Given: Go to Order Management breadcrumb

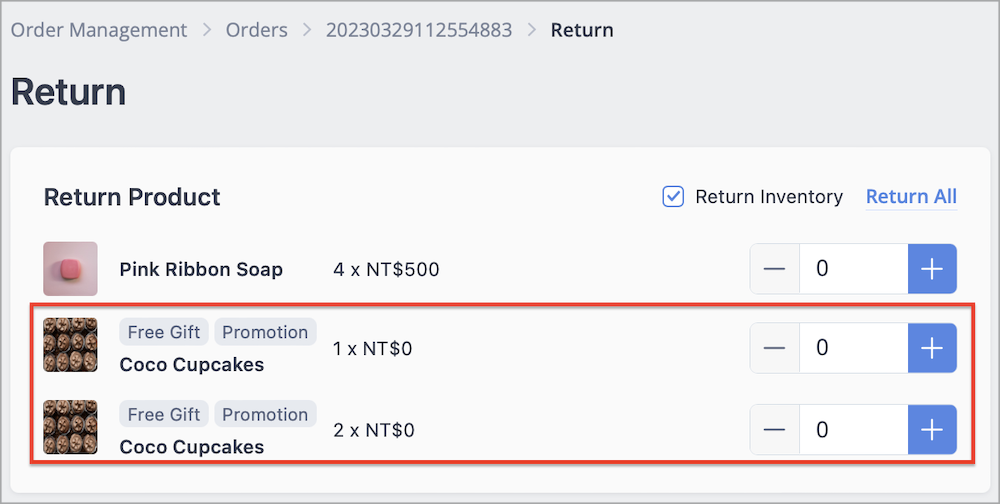Looking at the screenshot, I should click(x=99, y=30).
